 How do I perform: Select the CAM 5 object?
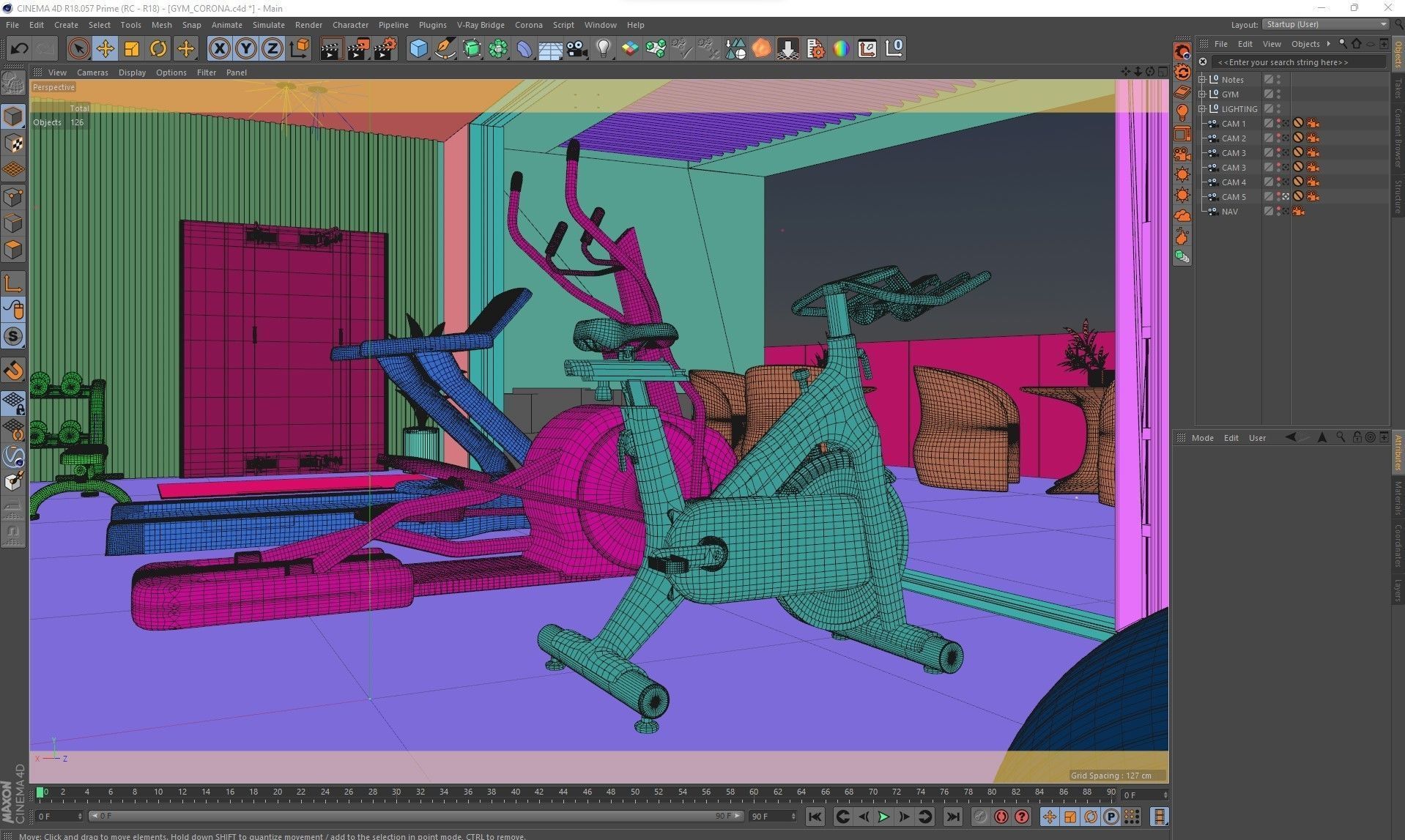1233,197
